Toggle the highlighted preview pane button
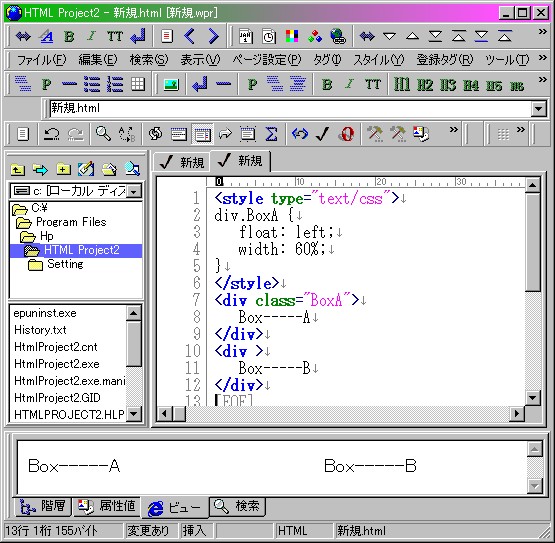 202,134
